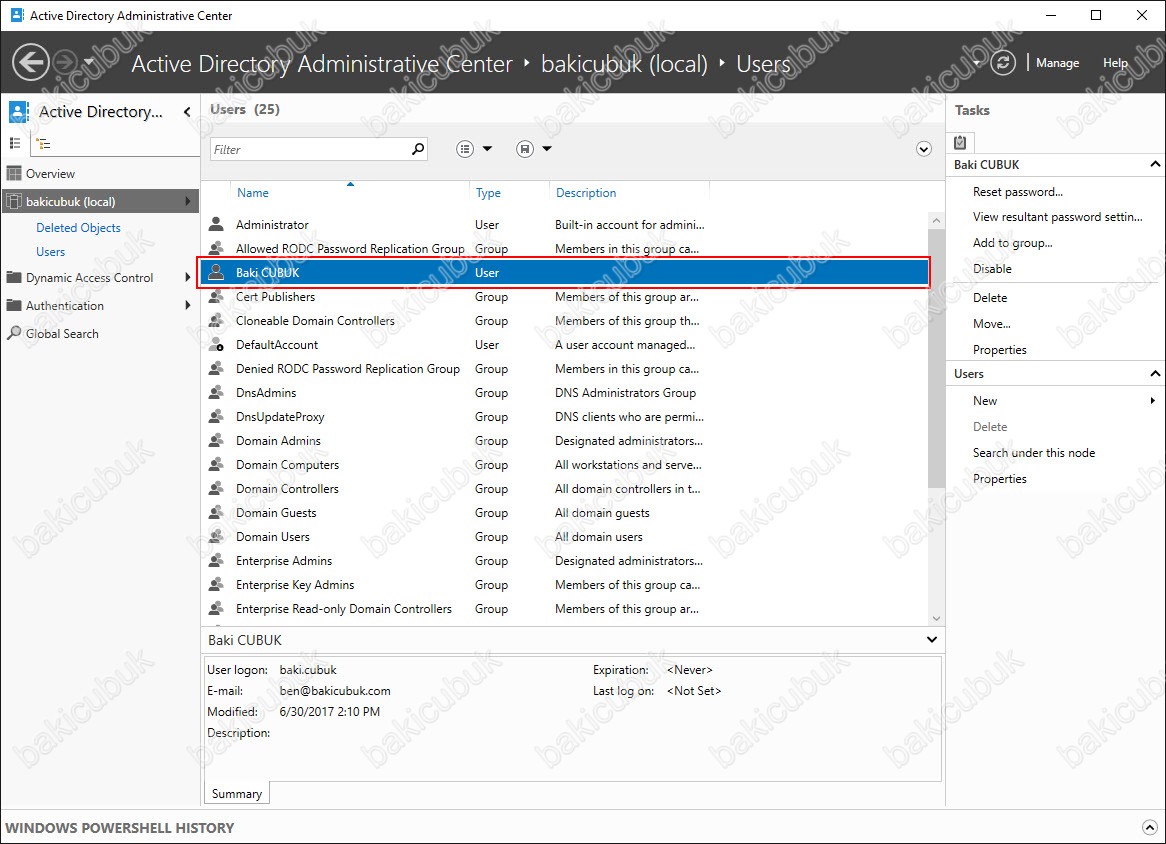Click the Overview icon in navigation
The image size is (1166, 844).
(13, 173)
